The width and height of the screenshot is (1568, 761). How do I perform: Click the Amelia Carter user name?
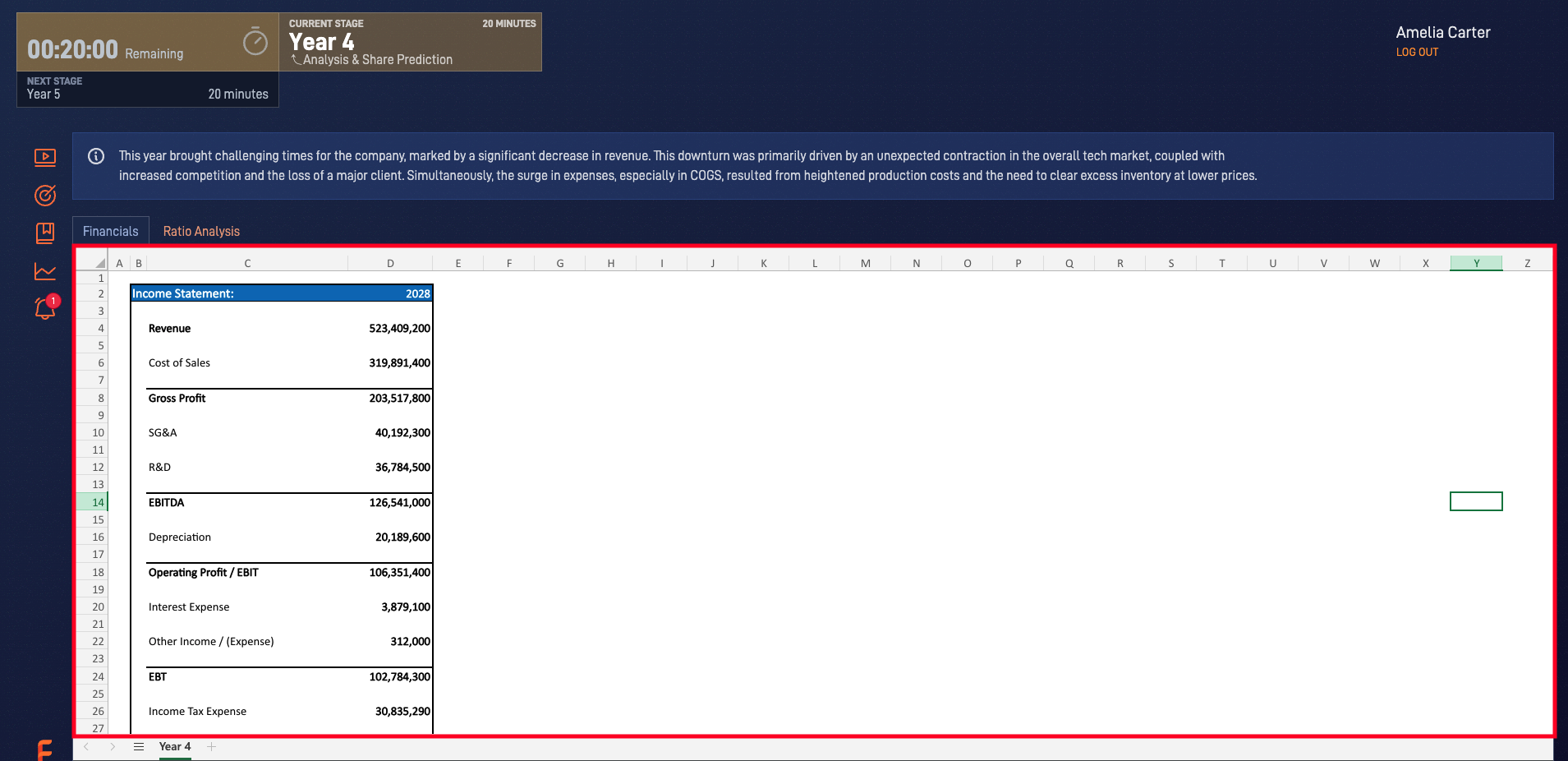(1442, 32)
